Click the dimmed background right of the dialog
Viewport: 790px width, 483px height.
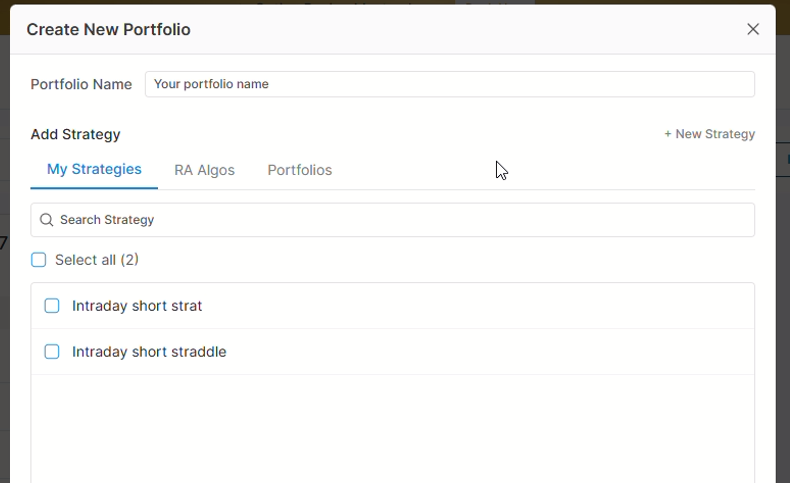point(783,300)
